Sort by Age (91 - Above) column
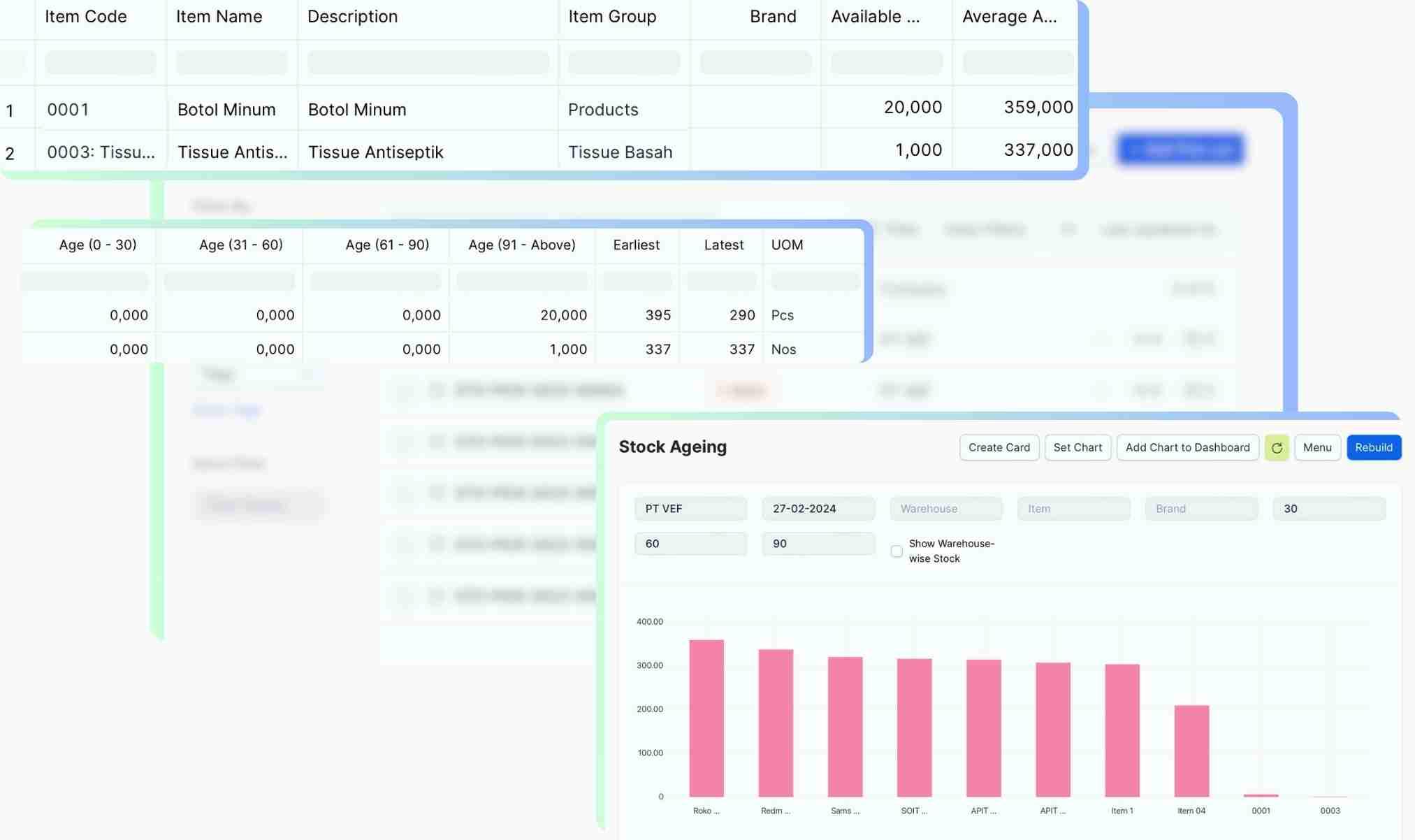Screen dimensions: 1415x840 [x=521, y=245]
